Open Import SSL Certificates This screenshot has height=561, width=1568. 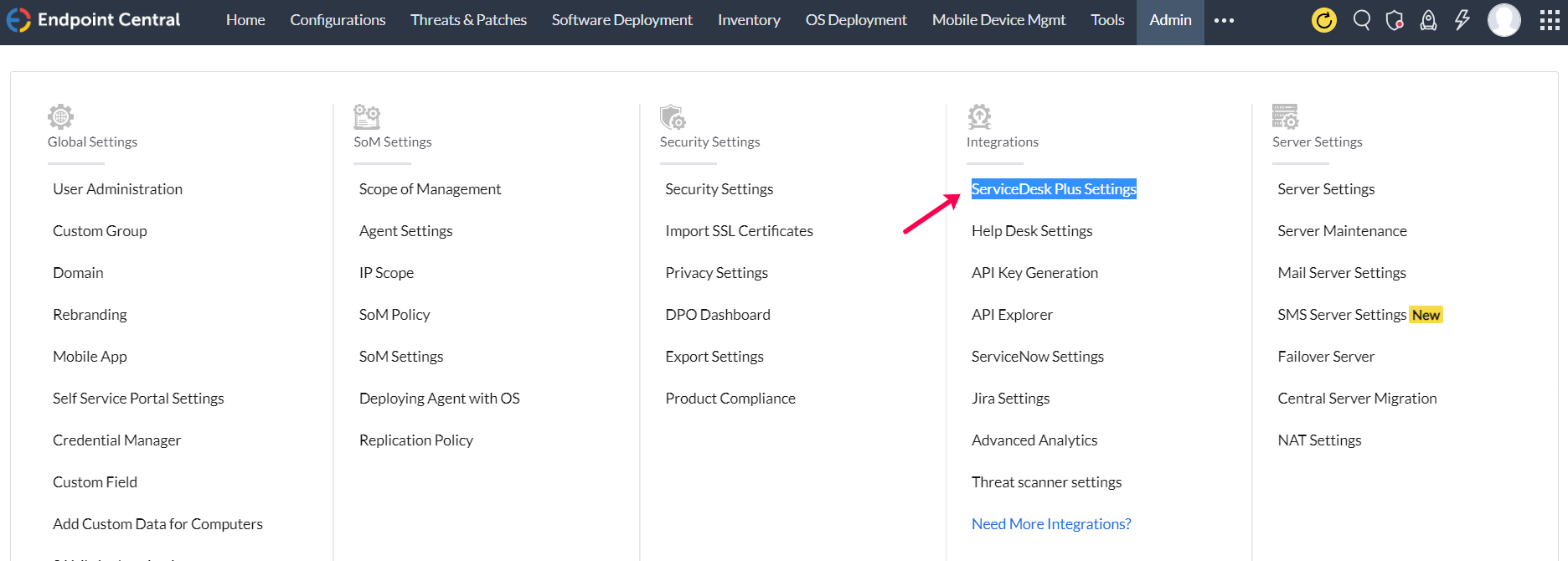pos(739,231)
